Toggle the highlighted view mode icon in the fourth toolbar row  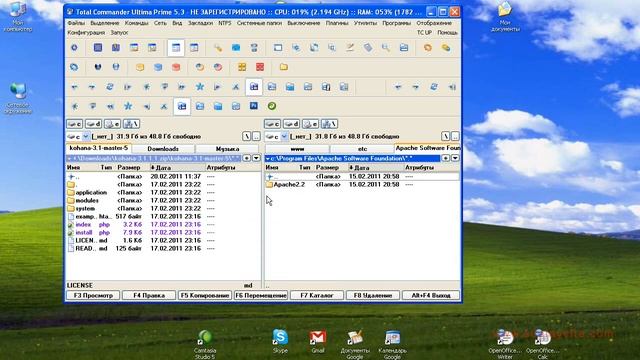[182, 106]
